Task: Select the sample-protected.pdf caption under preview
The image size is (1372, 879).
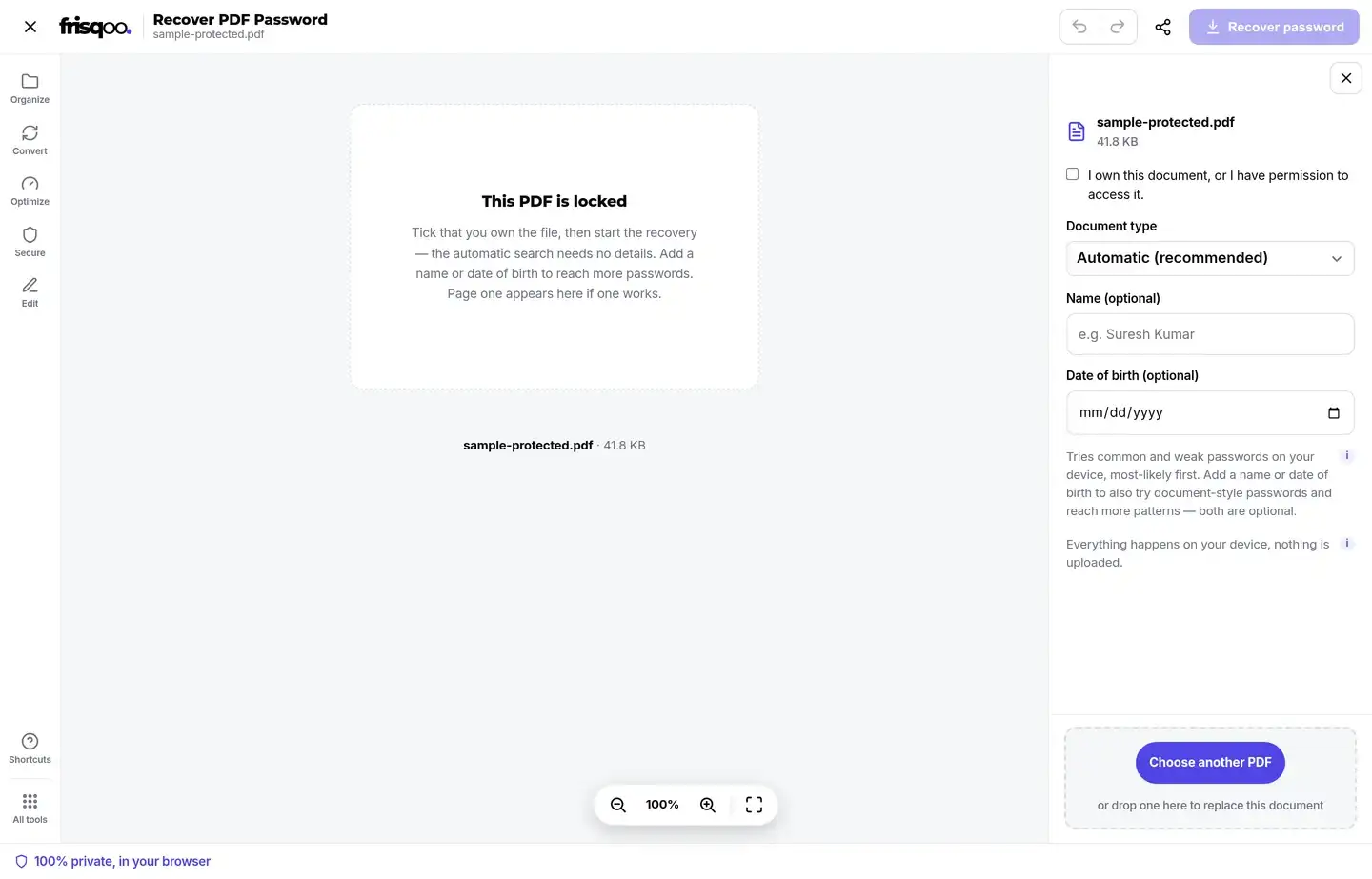Action: [528, 445]
